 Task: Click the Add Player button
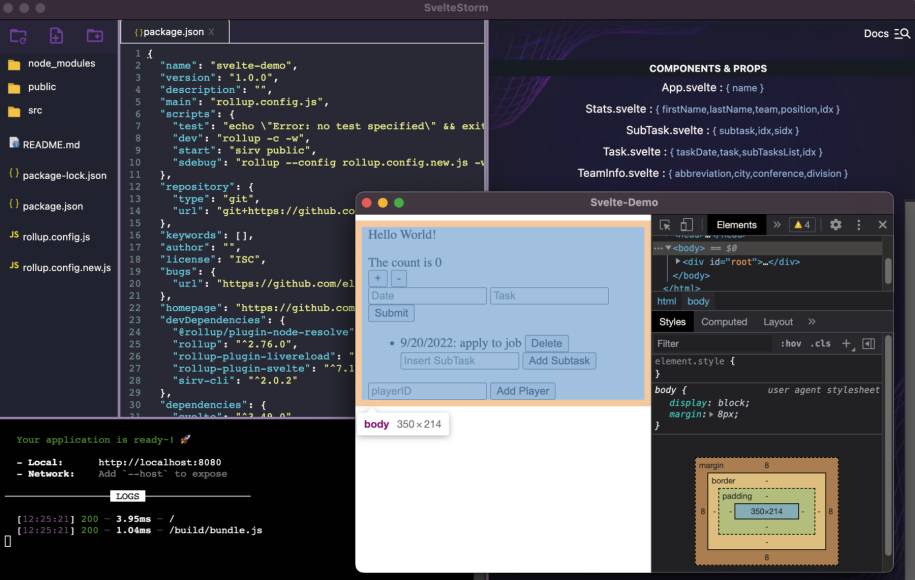coord(523,391)
